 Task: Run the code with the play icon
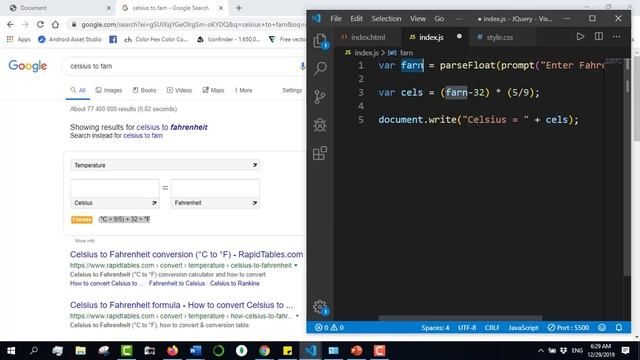tap(580, 37)
